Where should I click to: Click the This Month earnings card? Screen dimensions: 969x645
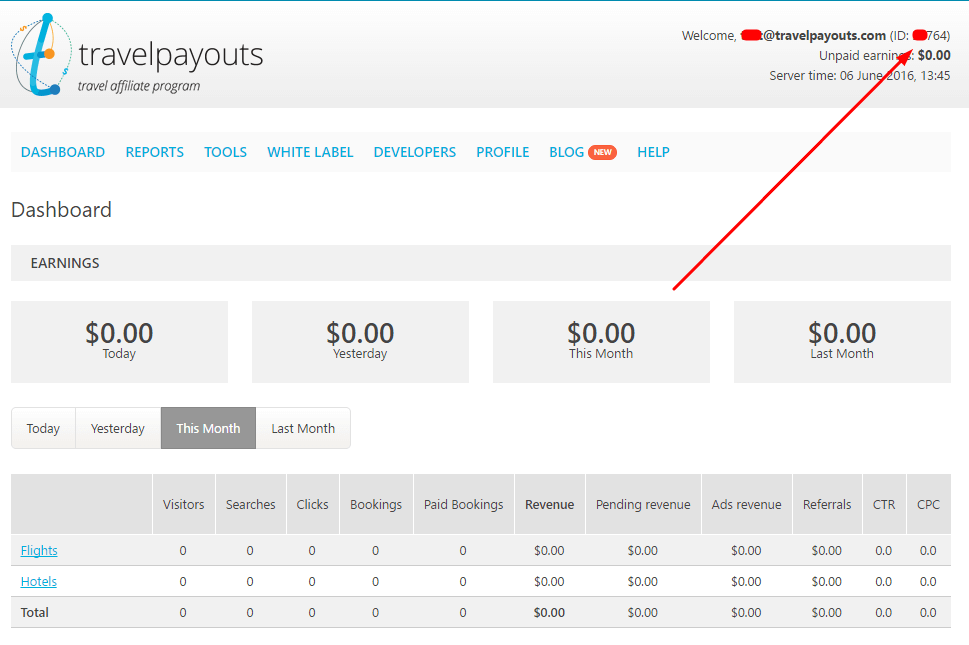pyautogui.click(x=601, y=342)
